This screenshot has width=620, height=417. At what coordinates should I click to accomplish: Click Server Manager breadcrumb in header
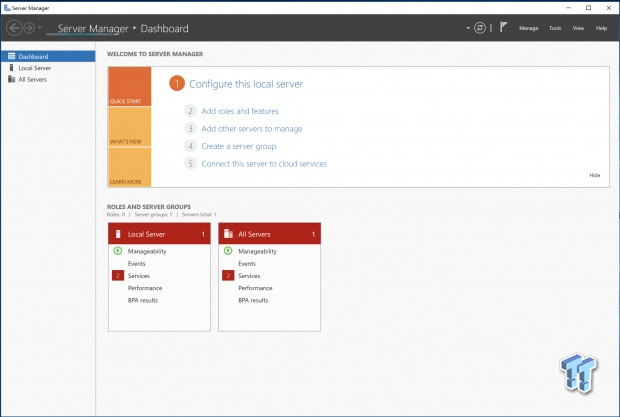click(x=93, y=28)
